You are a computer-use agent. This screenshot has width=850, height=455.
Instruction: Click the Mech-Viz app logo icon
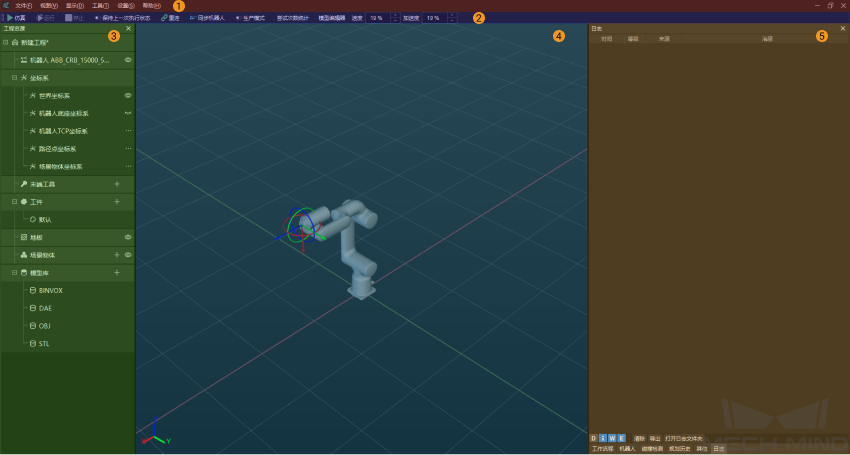[6, 5]
